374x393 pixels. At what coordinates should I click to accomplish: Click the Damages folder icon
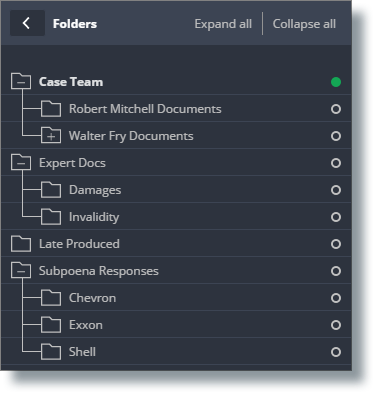(51, 189)
